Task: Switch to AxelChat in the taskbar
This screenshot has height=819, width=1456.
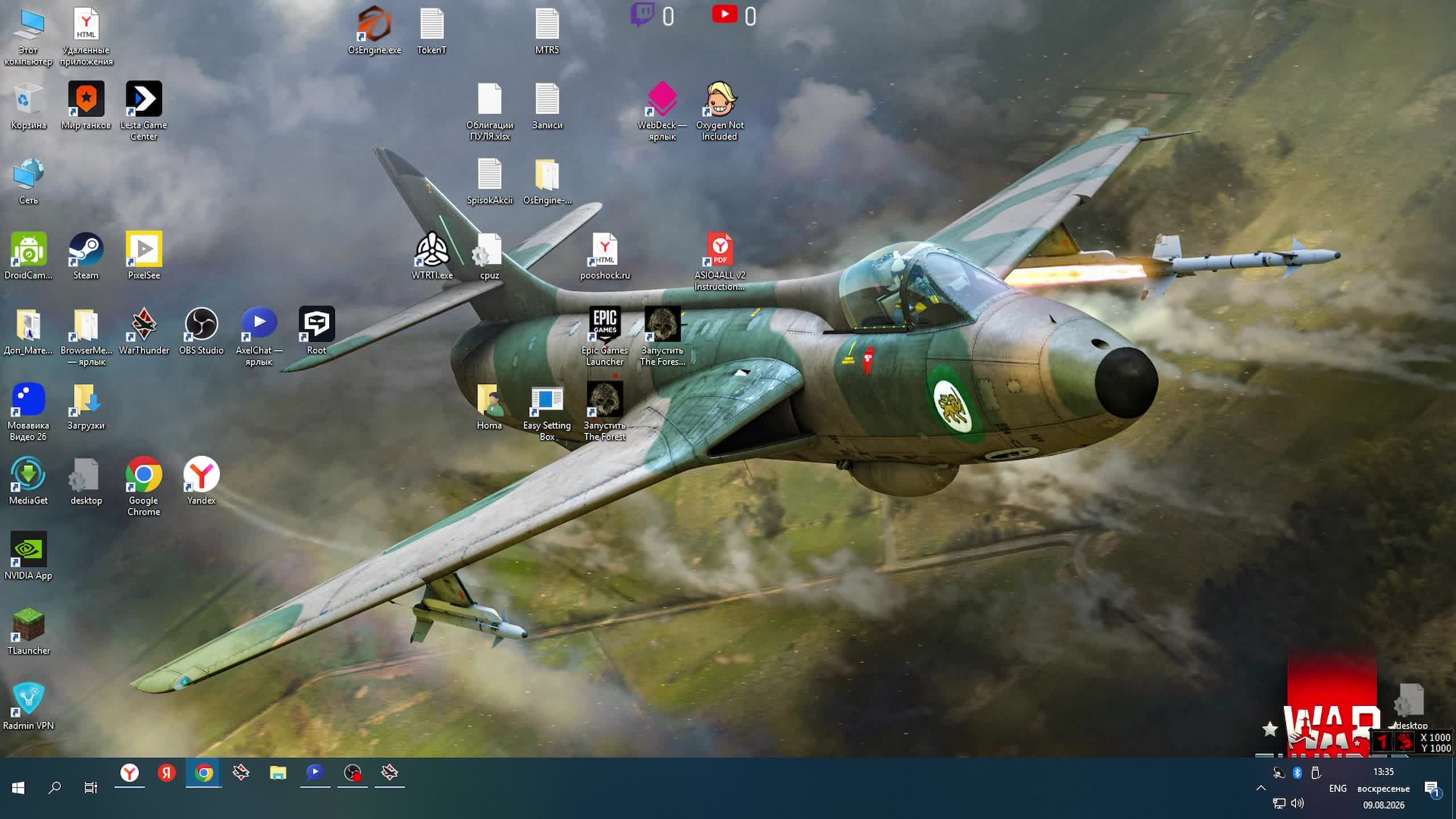Action: (315, 773)
